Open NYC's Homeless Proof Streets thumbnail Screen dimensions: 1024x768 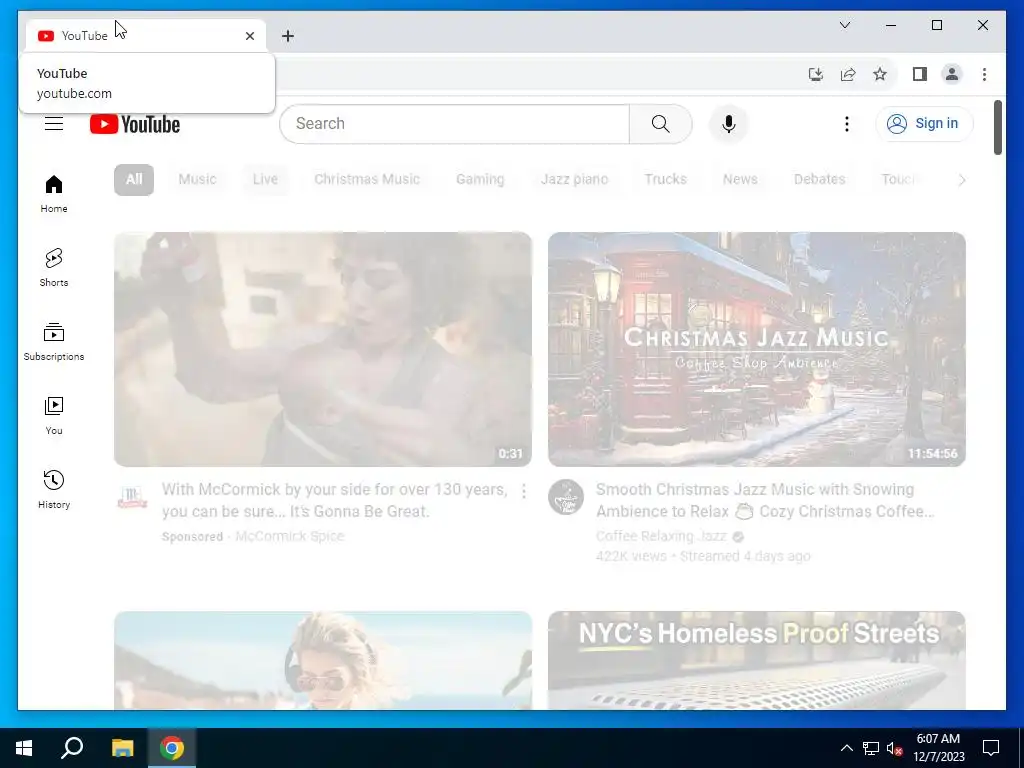756,660
